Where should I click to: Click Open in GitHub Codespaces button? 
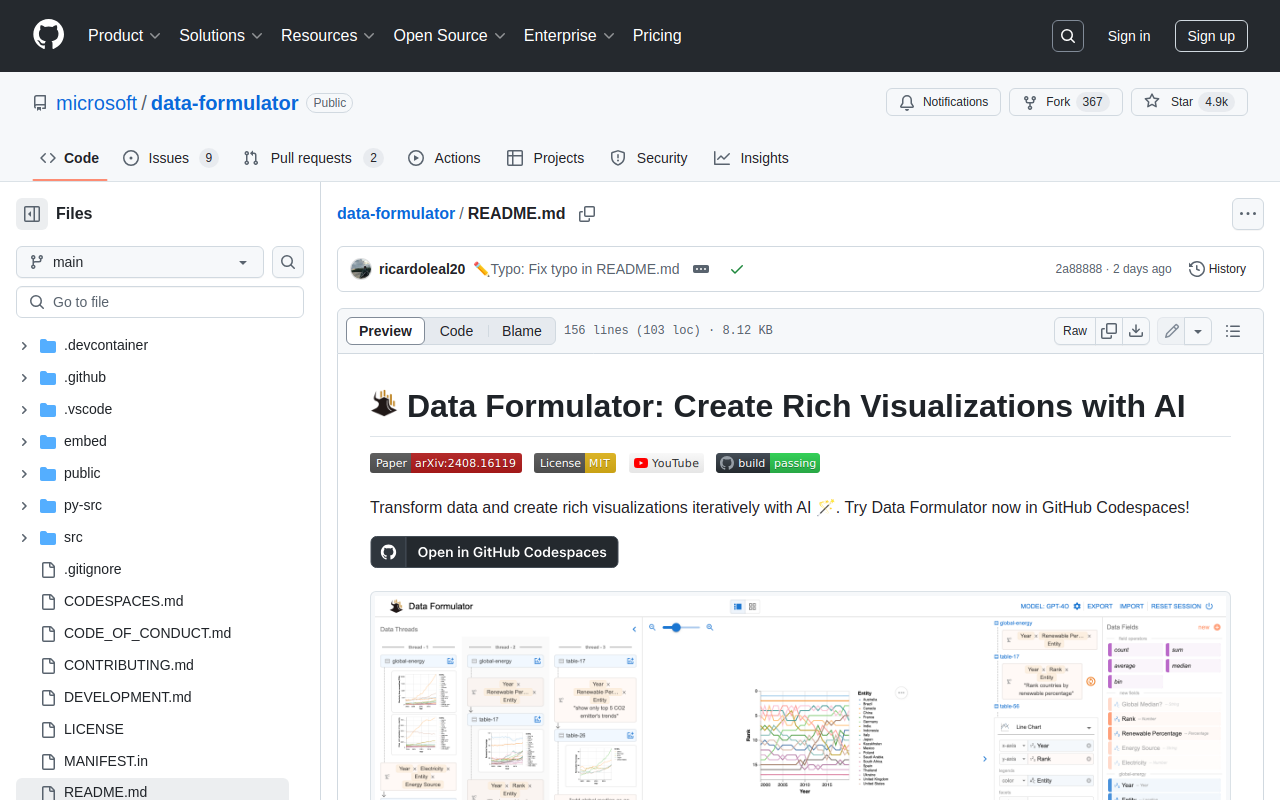494,552
